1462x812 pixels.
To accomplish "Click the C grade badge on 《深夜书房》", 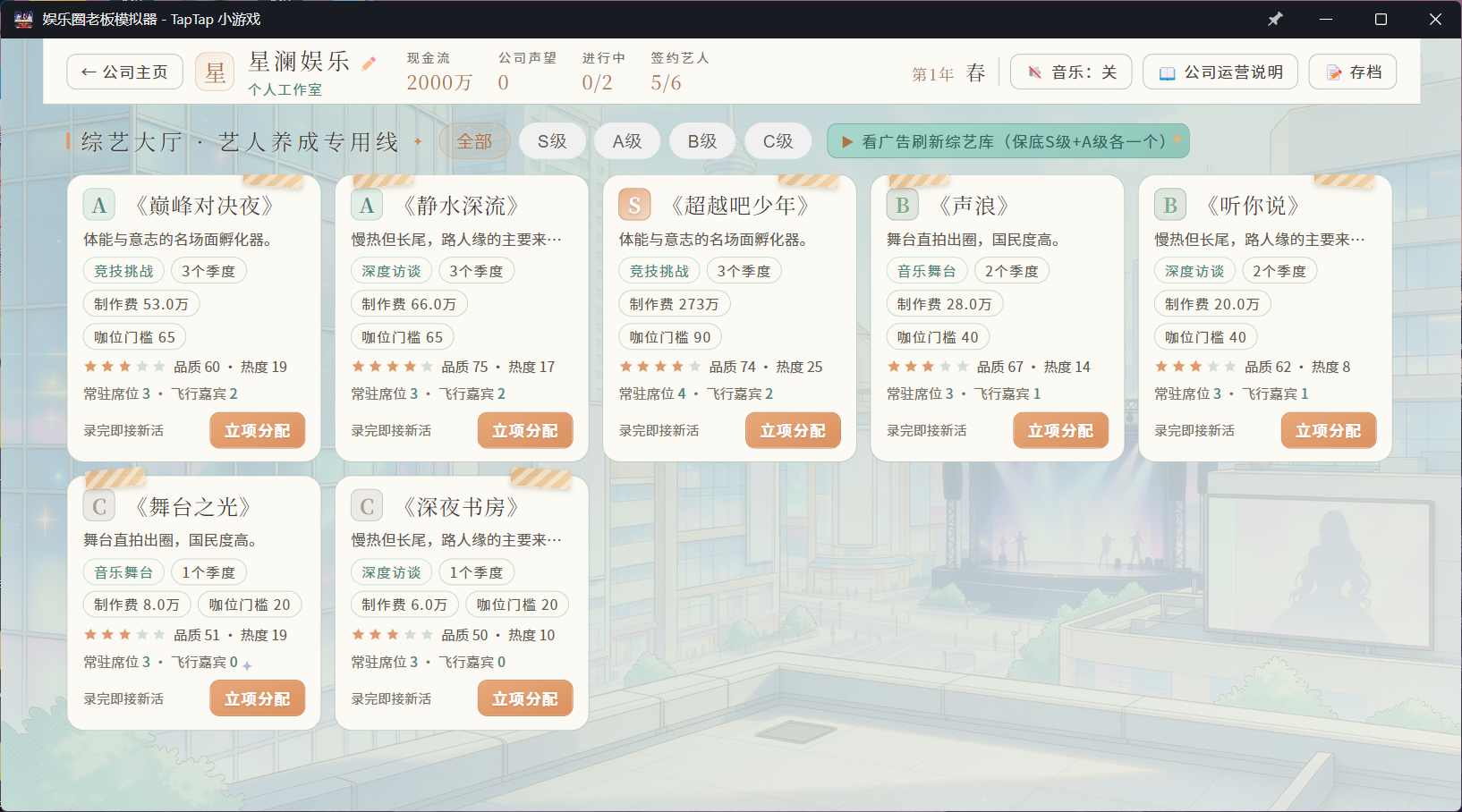I will coord(367,507).
